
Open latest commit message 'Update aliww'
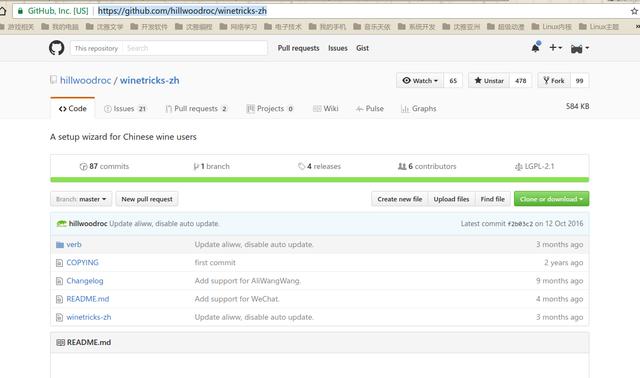tap(164, 224)
